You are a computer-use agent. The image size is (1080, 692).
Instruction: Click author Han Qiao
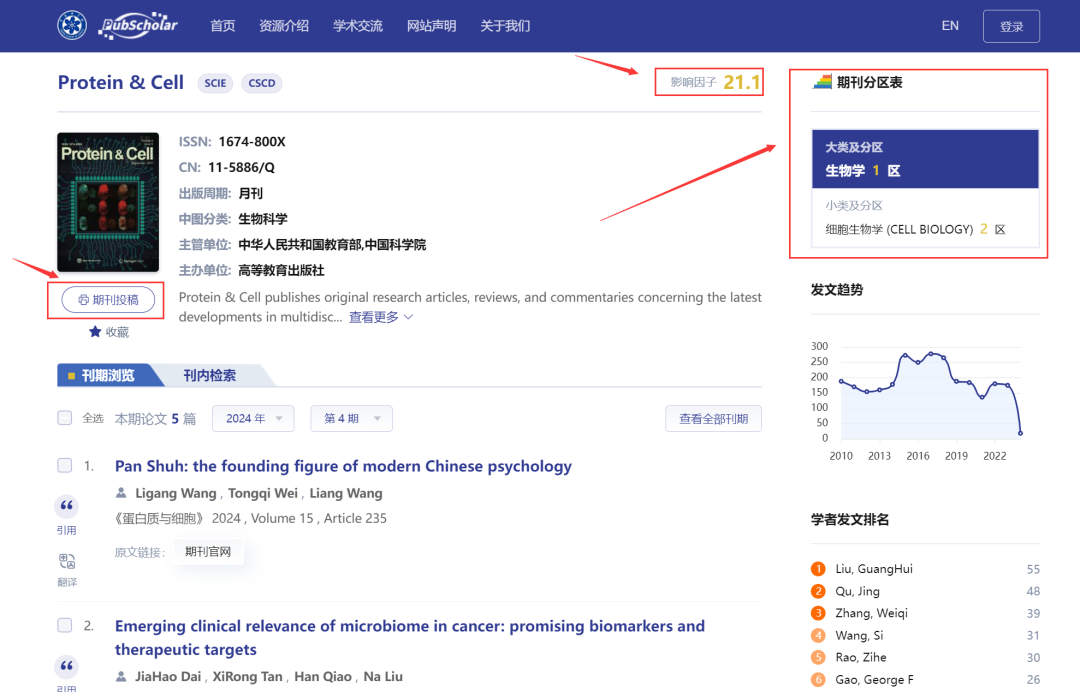322,676
